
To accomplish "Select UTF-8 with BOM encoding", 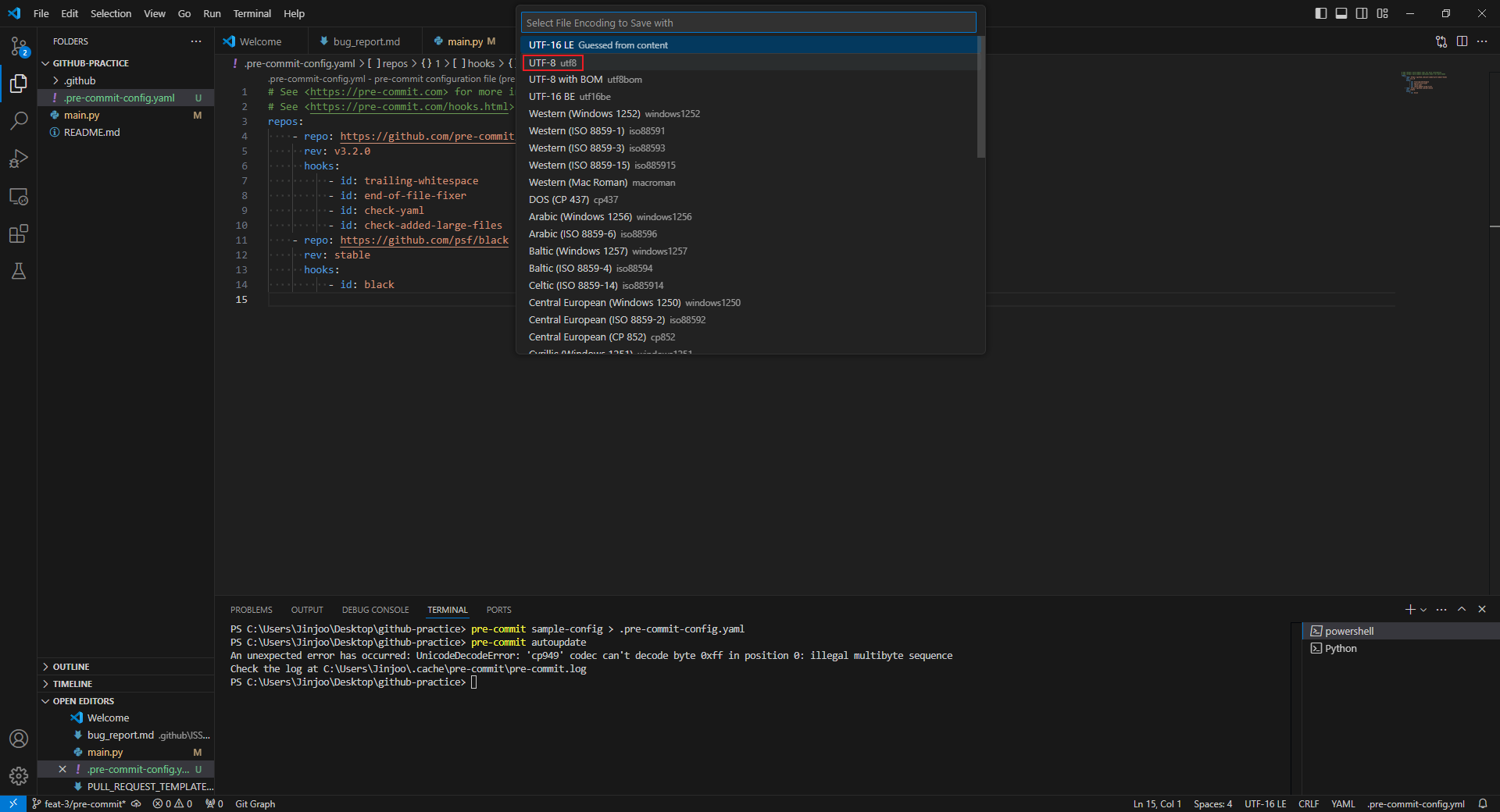I will [x=748, y=80].
